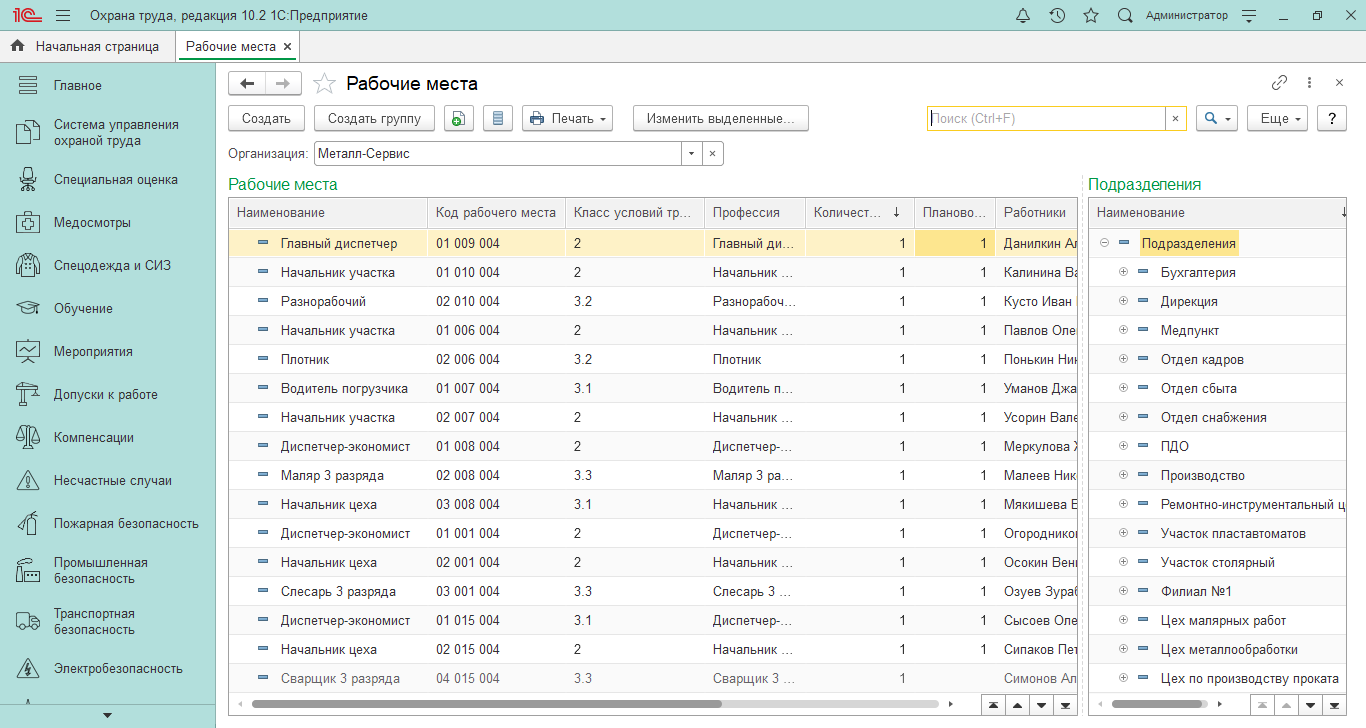The image size is (1366, 728).
Task: Open notifications bell icon
Action: click(1022, 16)
